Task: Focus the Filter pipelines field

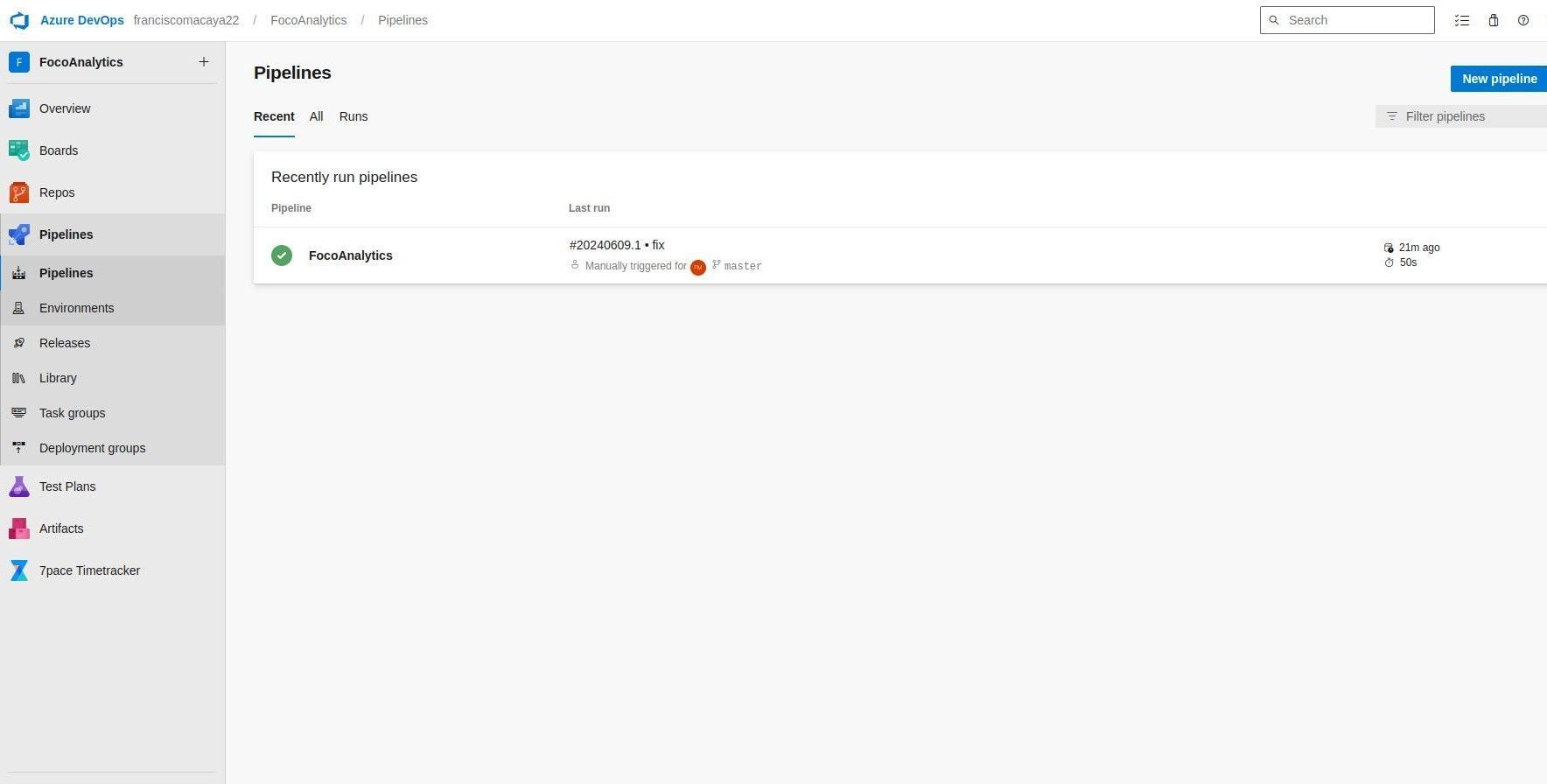Action: click(1461, 116)
